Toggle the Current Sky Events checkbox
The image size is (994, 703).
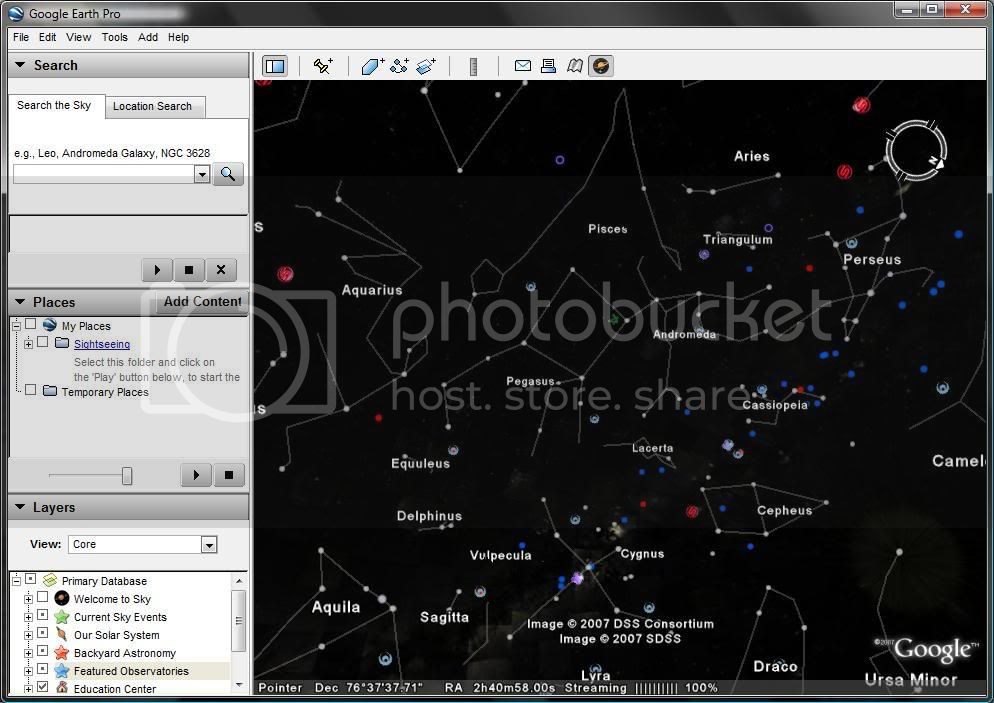[x=42, y=615]
